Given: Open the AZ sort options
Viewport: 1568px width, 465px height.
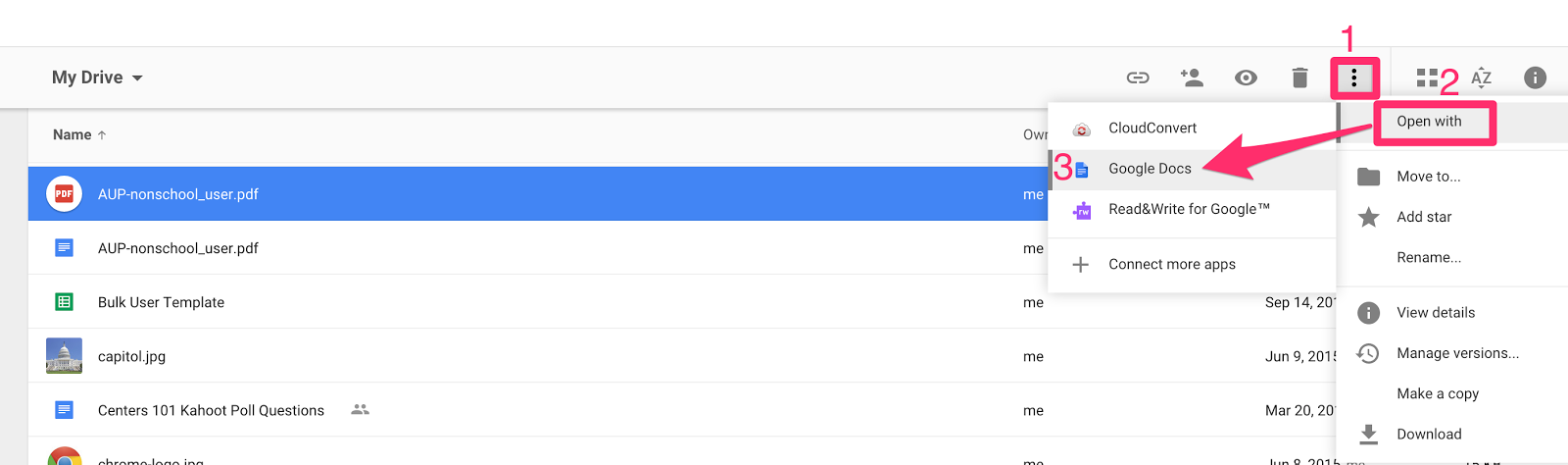Looking at the screenshot, I should pos(1481,77).
